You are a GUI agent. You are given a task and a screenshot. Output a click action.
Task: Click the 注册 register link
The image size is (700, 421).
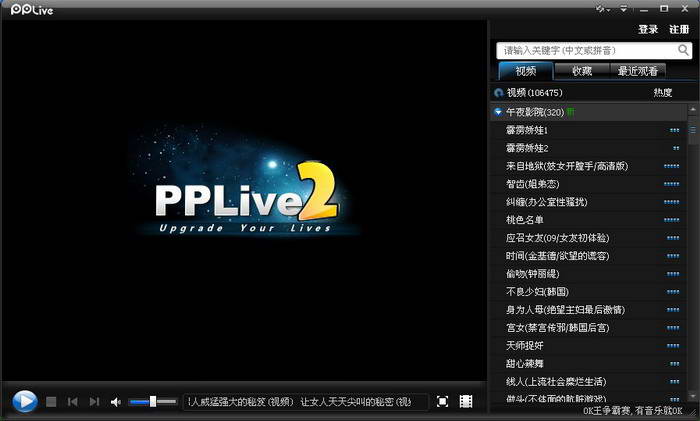pyautogui.click(x=679, y=29)
